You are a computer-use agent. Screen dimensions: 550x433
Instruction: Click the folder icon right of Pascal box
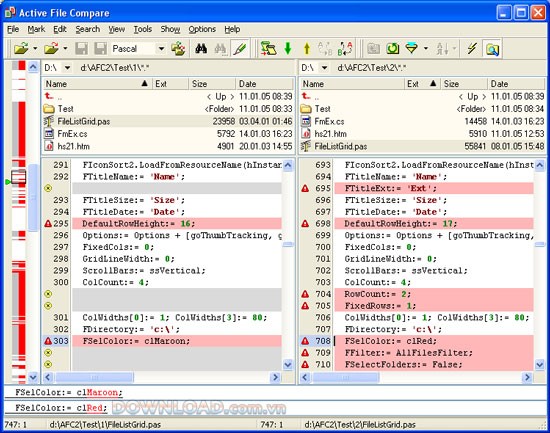pos(179,48)
